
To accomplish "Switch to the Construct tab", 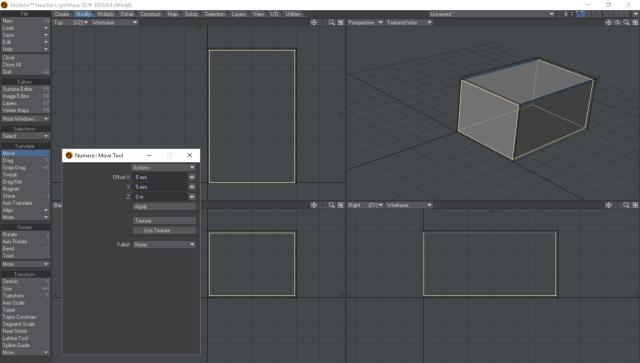I will (151, 14).
